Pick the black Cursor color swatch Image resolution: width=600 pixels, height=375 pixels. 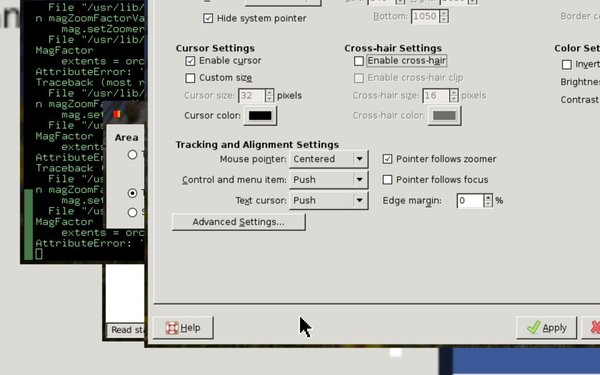pos(260,116)
